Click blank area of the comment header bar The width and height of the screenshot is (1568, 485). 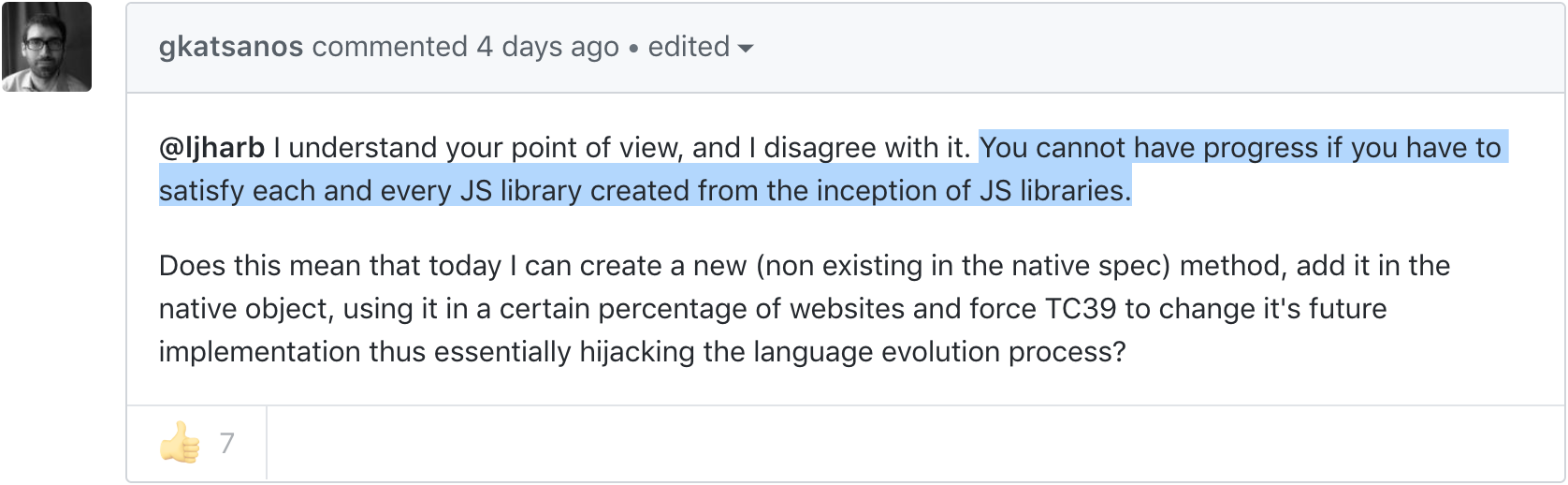(x=1123, y=47)
